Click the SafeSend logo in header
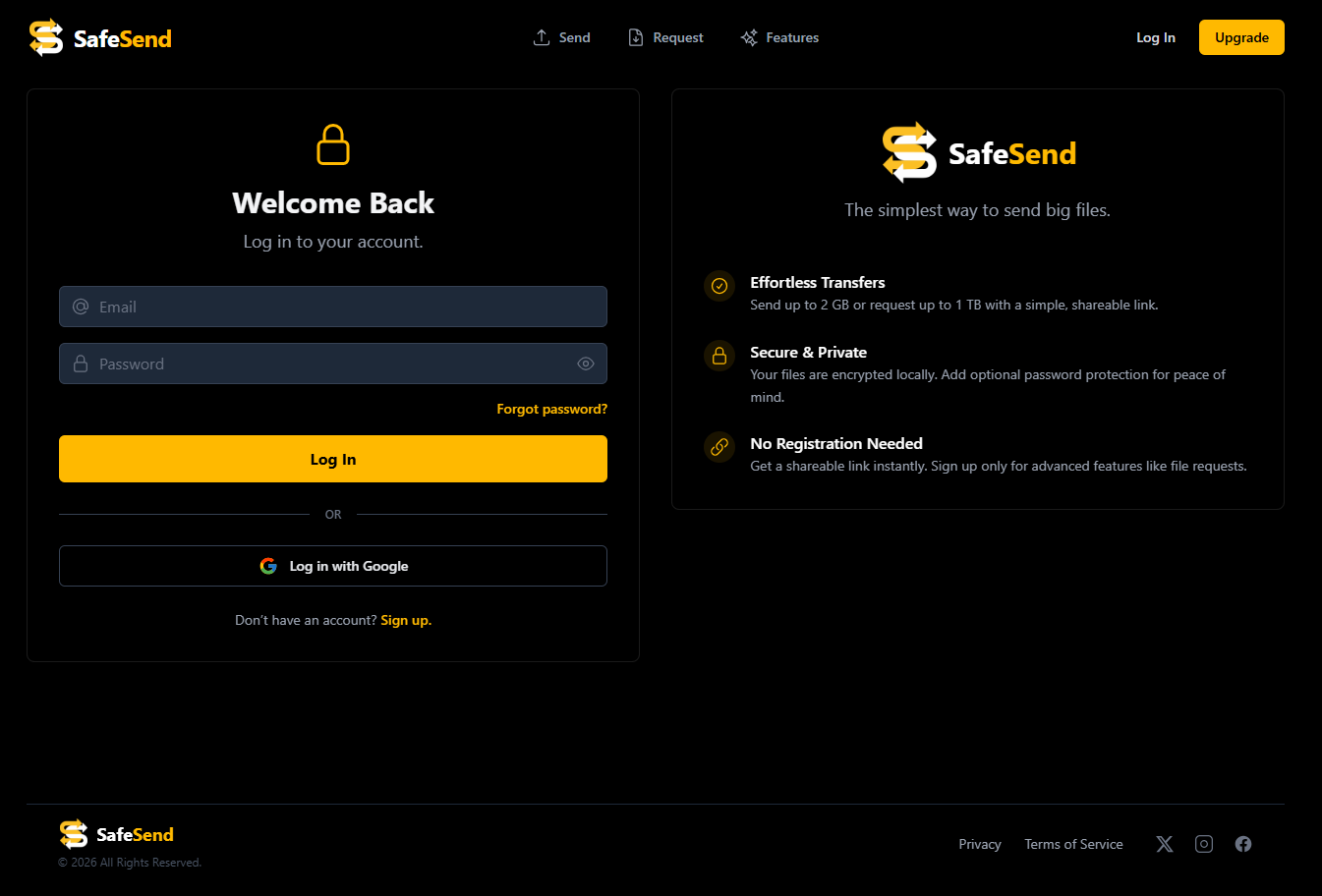This screenshot has height=896, width=1322. coord(100,38)
